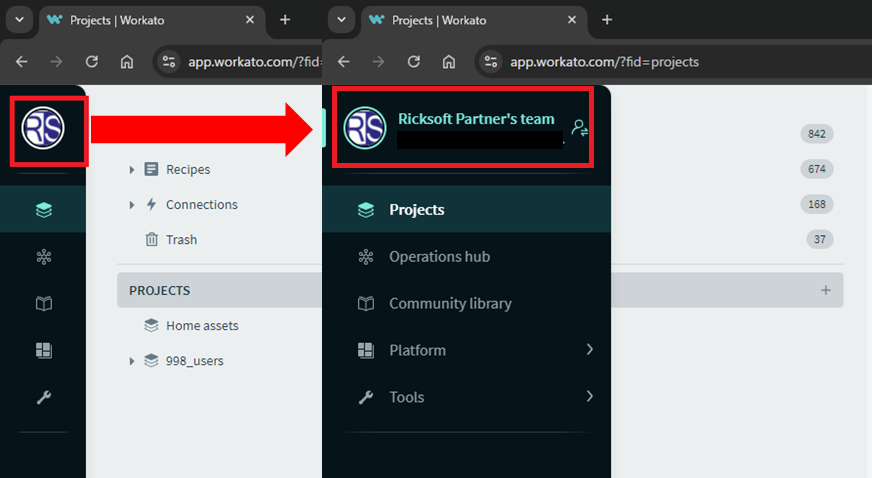
Task: Go to home page in left browser window
Action: (127, 62)
